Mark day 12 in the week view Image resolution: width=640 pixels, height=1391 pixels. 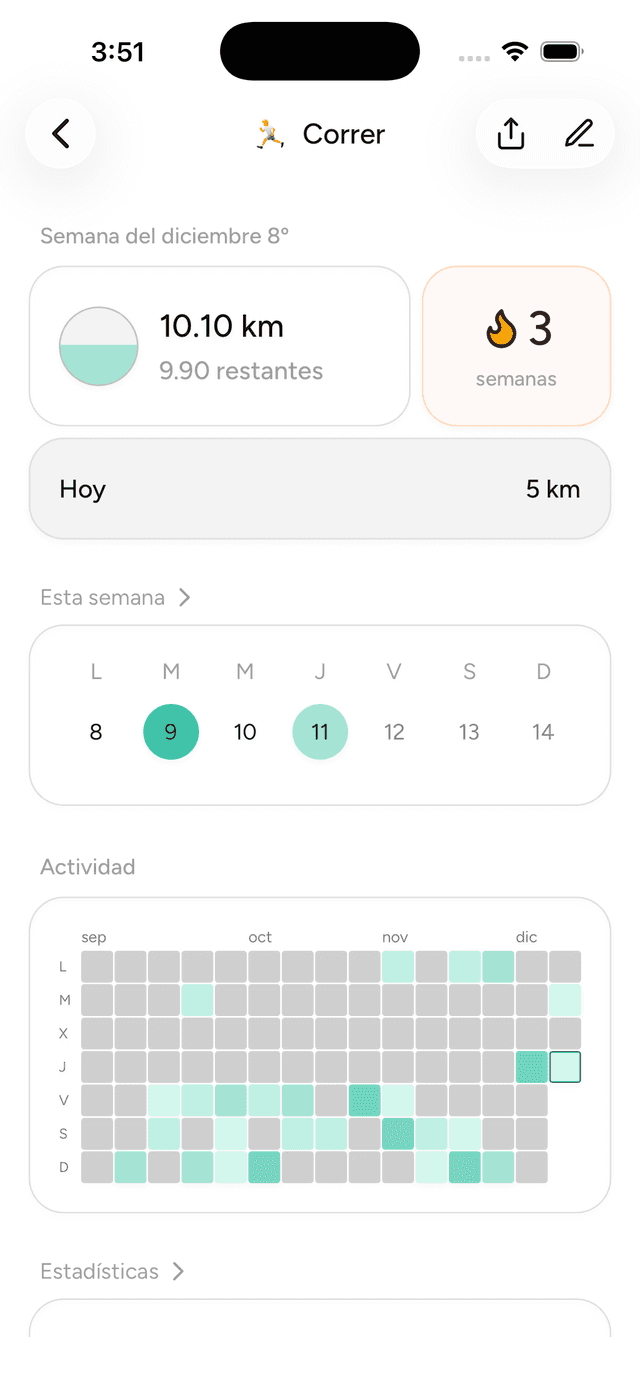pos(394,731)
